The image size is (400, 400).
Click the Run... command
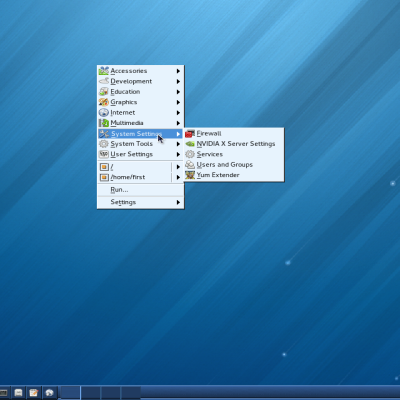point(140,190)
